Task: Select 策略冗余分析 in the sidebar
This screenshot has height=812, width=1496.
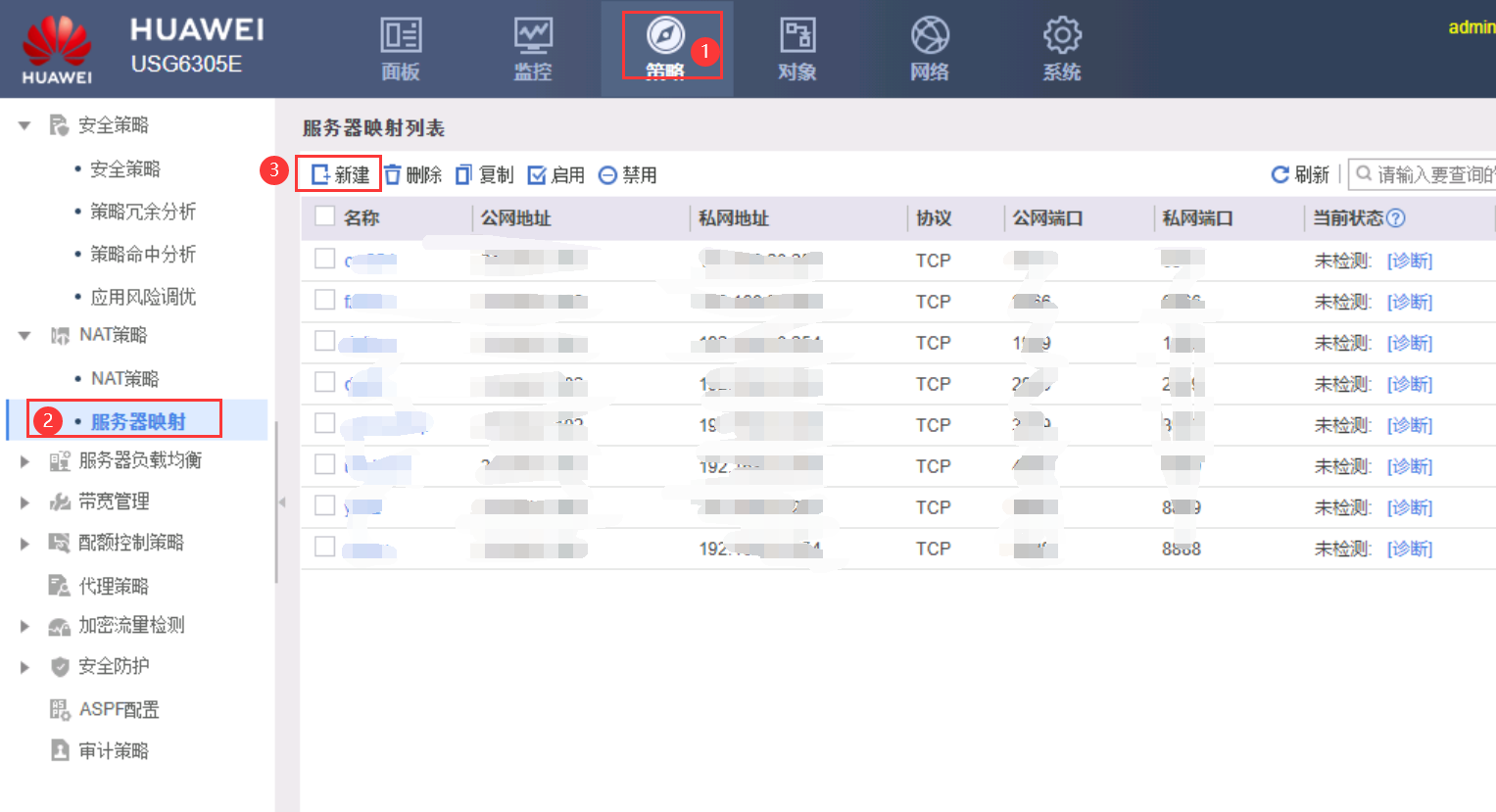Action: 143,212
